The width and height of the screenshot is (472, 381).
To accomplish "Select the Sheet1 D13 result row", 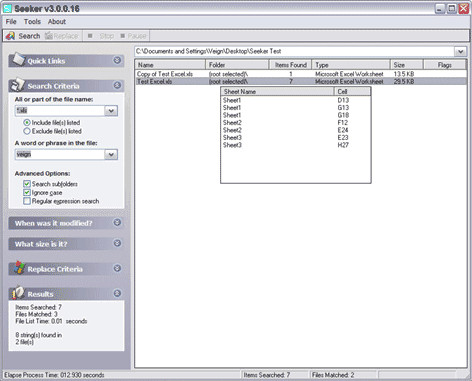I will [x=296, y=100].
